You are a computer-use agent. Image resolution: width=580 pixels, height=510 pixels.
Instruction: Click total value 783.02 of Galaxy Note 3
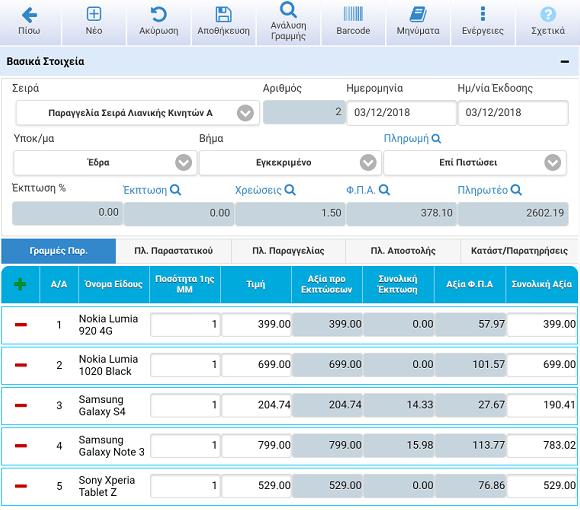[x=542, y=445]
